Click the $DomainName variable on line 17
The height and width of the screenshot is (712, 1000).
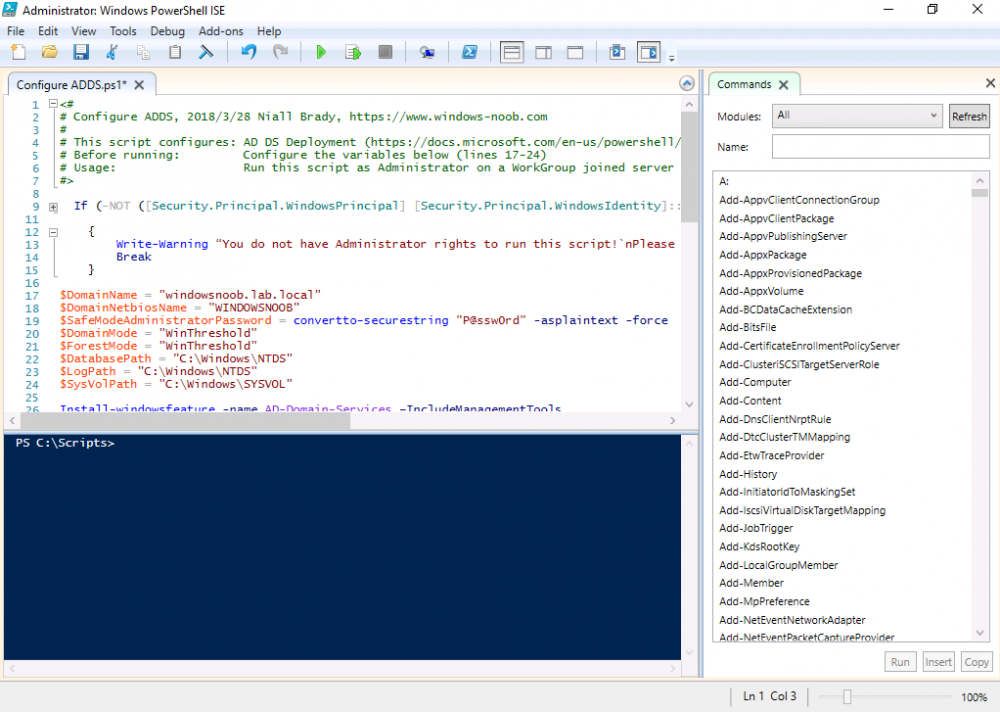(x=98, y=295)
